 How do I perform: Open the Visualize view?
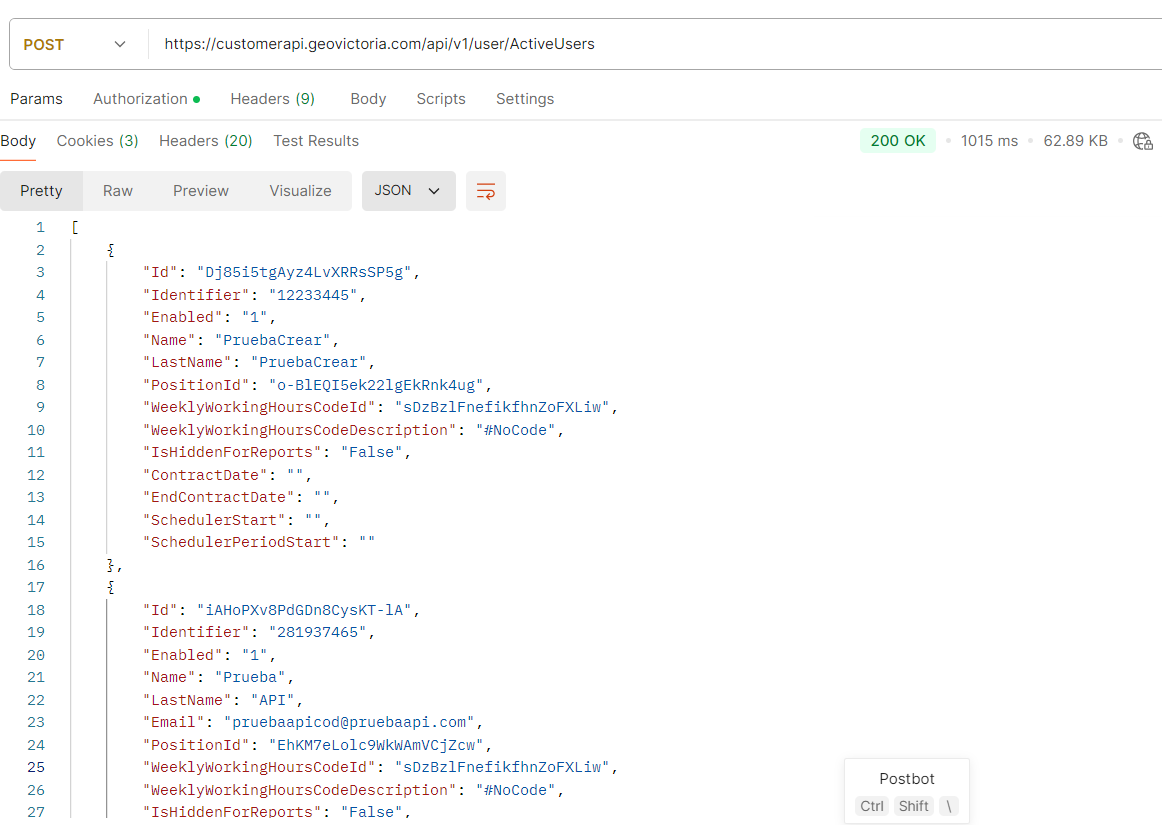(300, 191)
